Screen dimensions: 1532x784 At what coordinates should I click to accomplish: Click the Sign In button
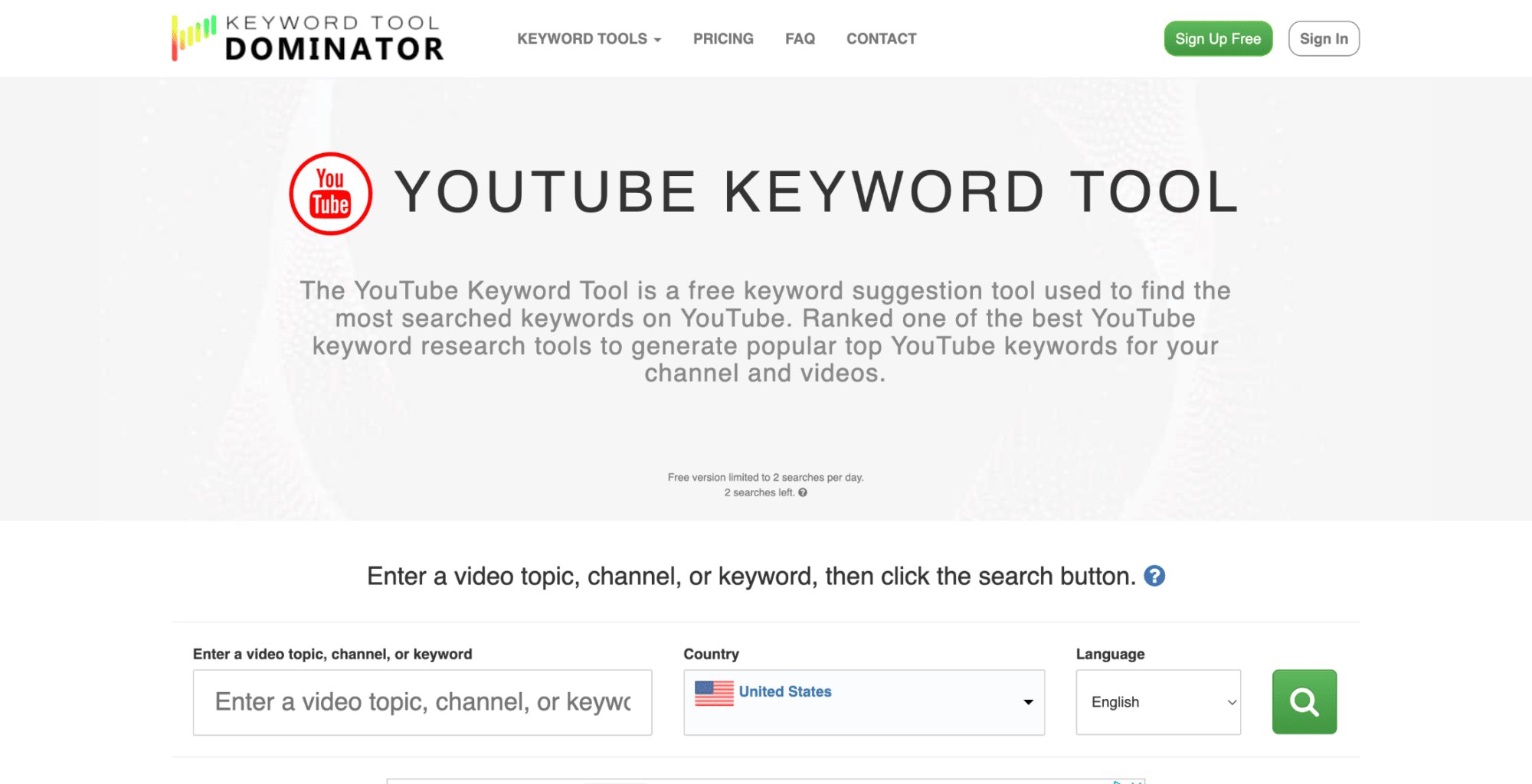[1324, 38]
